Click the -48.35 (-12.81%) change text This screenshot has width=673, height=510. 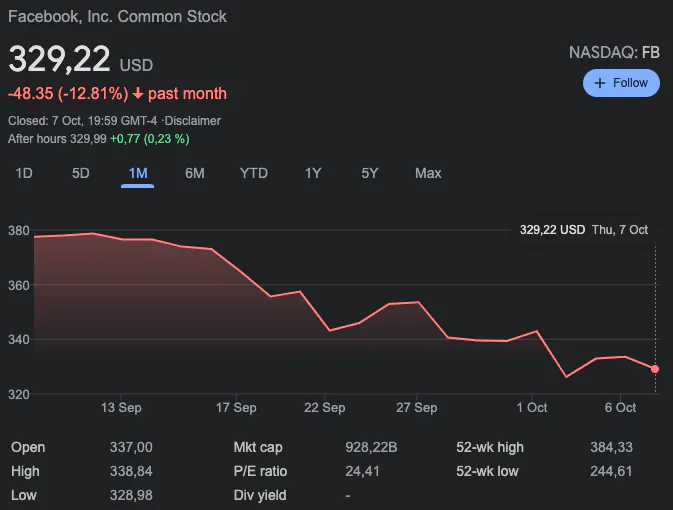click(x=68, y=93)
